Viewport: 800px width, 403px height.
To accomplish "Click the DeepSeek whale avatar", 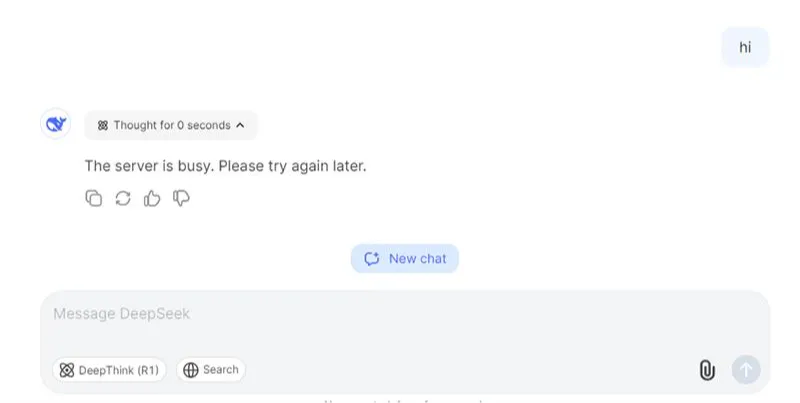I will click(56, 125).
